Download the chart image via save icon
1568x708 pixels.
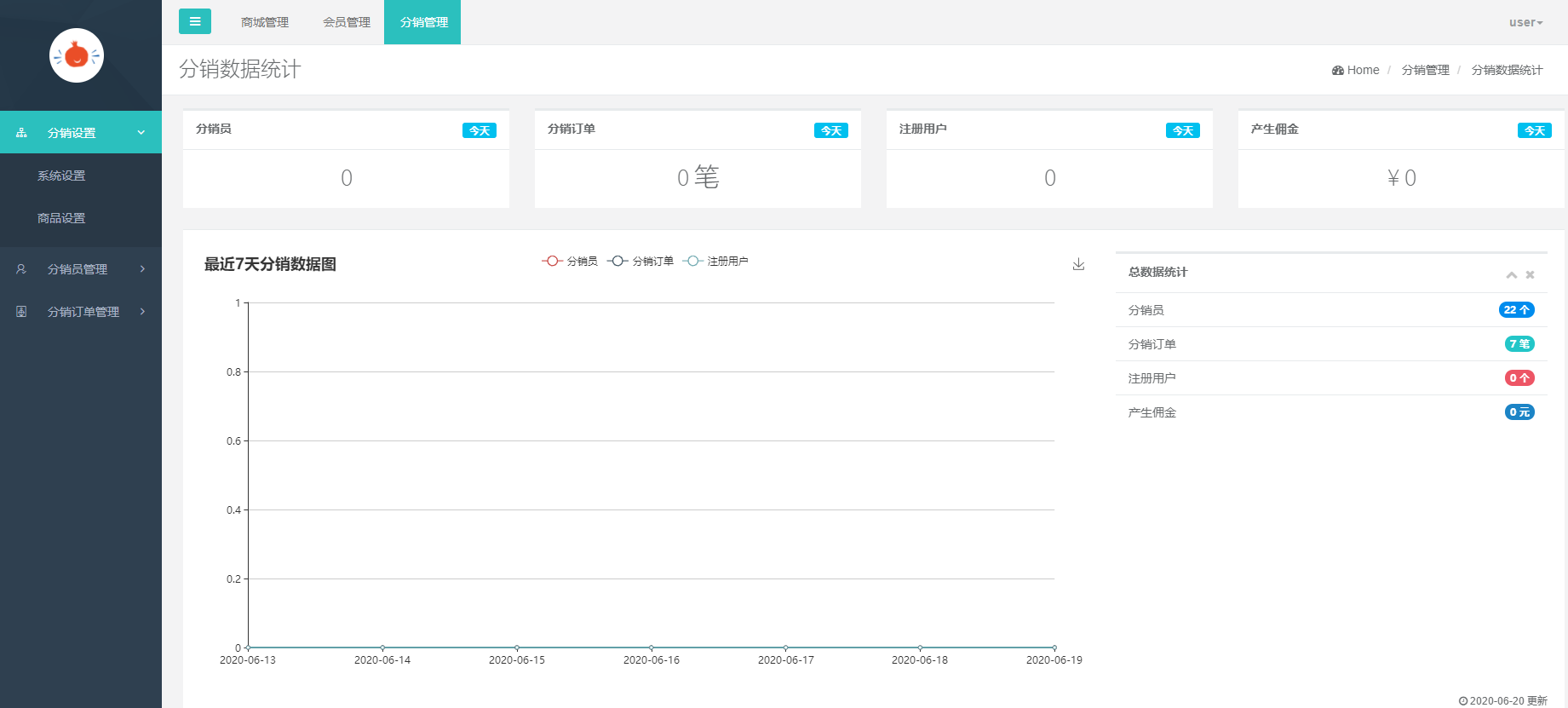coord(1078,264)
